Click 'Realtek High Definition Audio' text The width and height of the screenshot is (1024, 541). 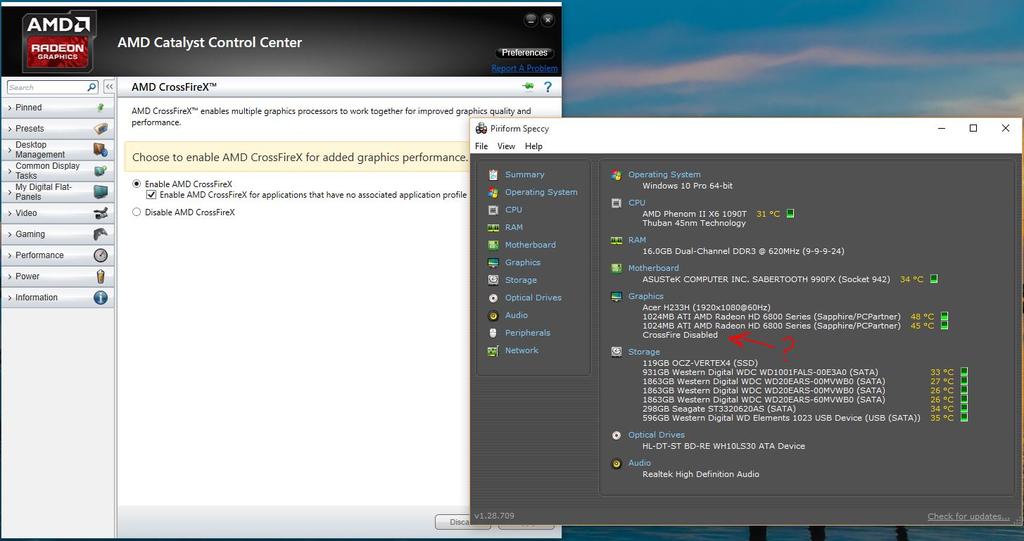[701, 474]
